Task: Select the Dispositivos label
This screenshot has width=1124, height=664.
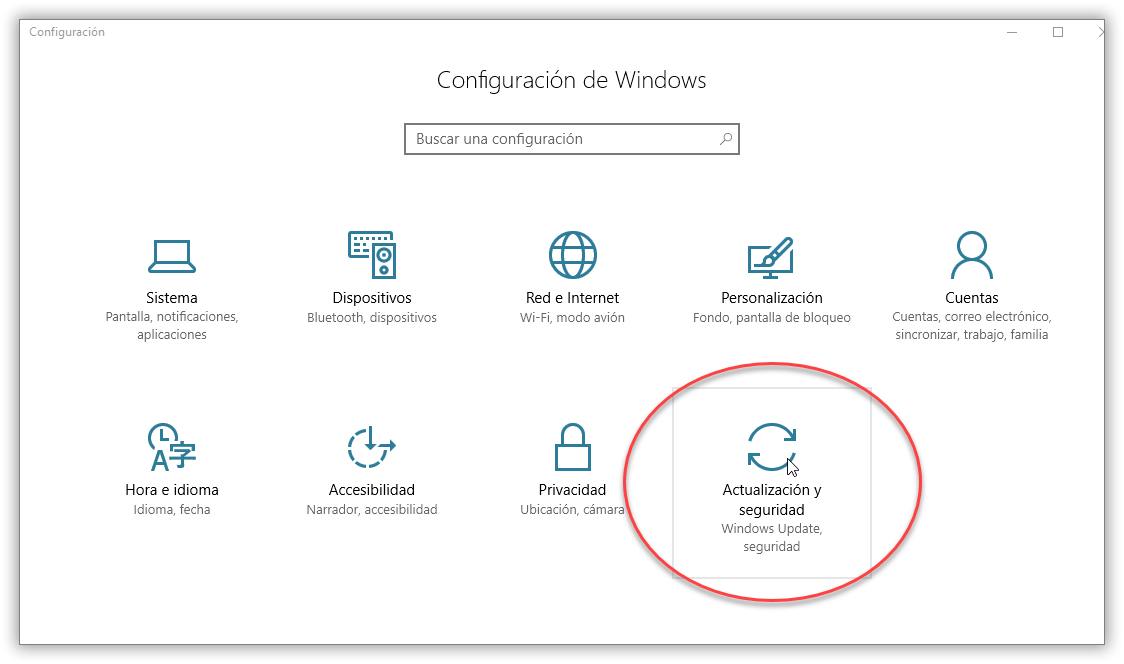Action: 372,298
